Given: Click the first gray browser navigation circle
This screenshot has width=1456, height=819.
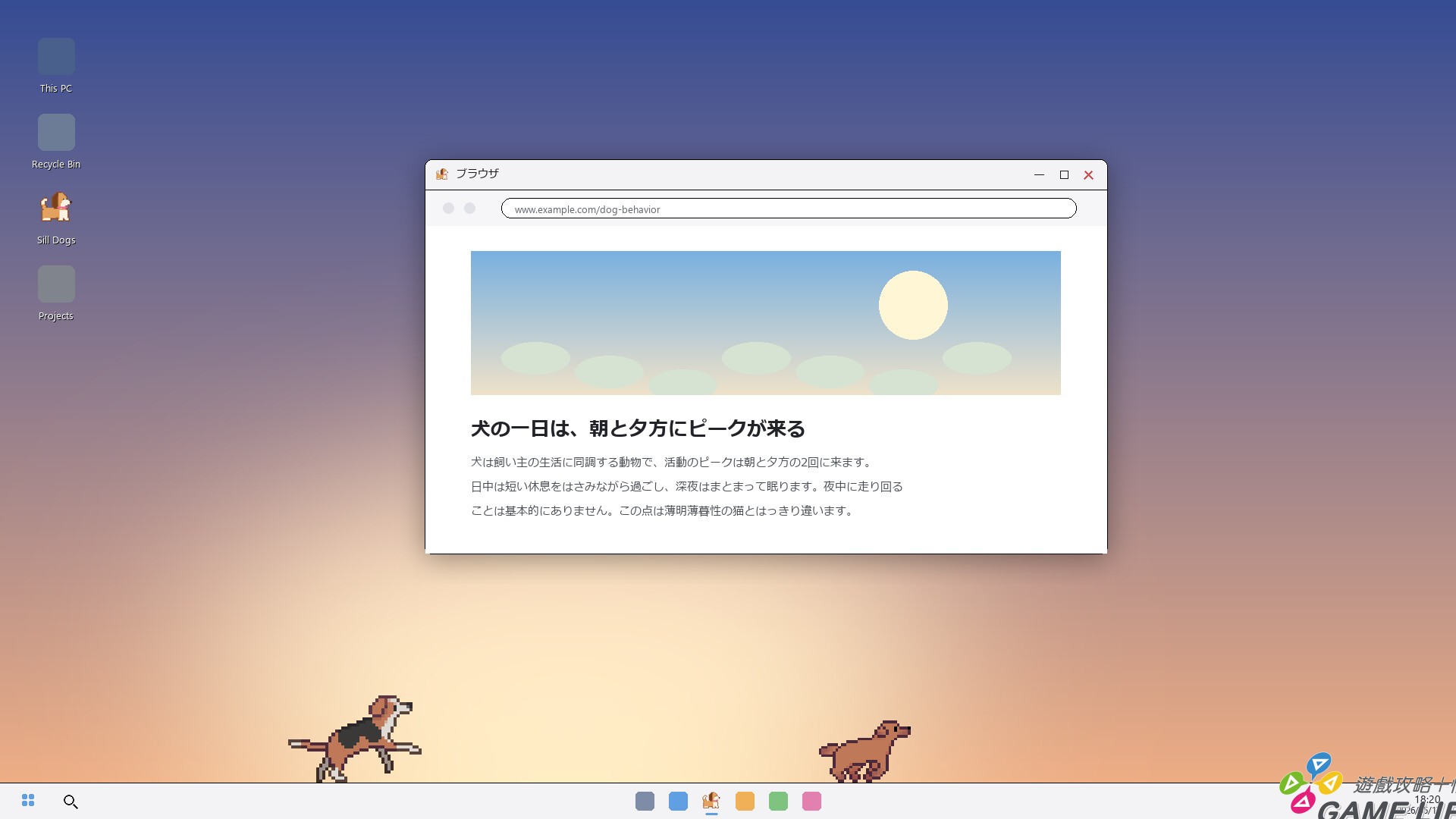Looking at the screenshot, I should (448, 208).
